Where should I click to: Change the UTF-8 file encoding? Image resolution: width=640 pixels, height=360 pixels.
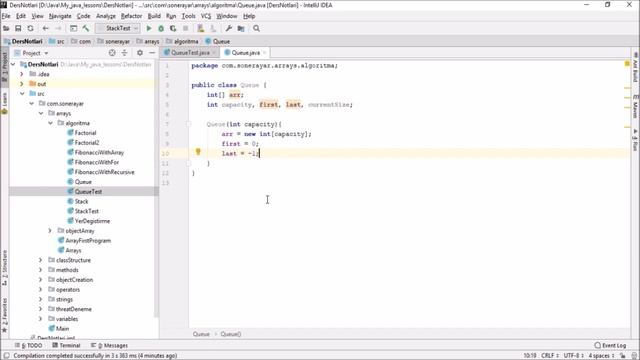[574, 356]
